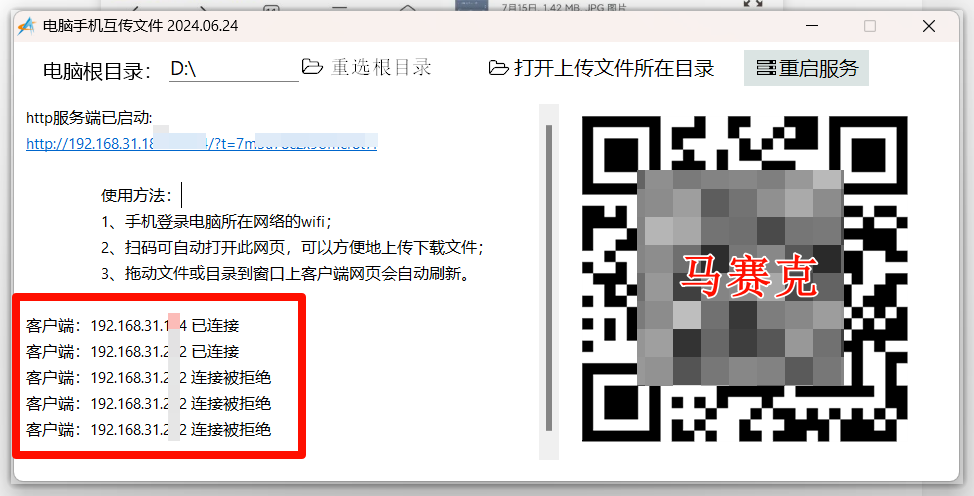Click instruction '3、拖动文件或目录到窗口上' line

pyautogui.click(x=285, y=273)
